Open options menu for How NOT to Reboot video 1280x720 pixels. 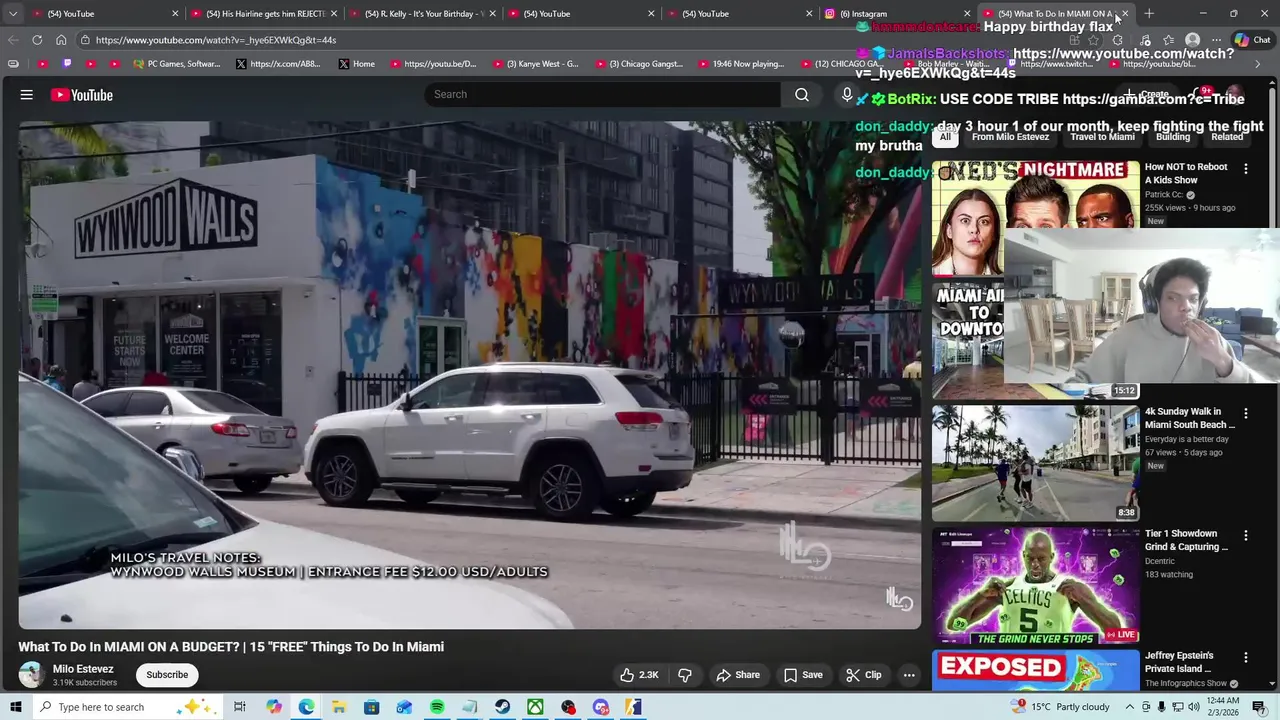coord(1246,169)
